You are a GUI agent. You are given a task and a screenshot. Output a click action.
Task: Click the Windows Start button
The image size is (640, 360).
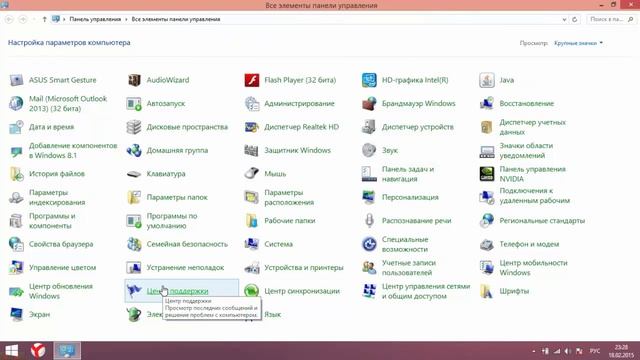11,351
